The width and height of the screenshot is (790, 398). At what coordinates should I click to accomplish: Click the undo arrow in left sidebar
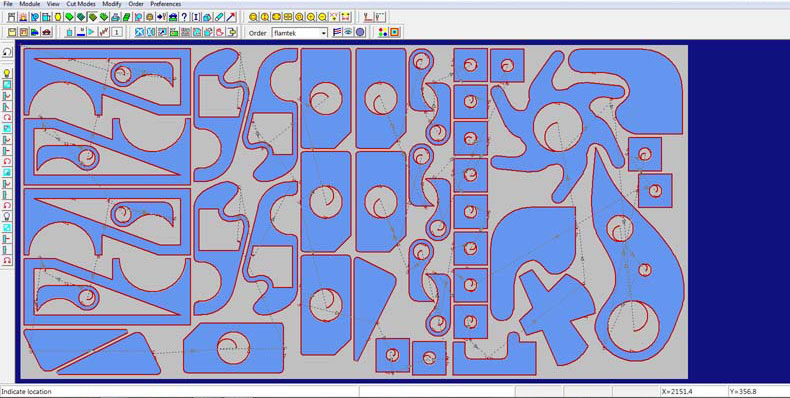tap(7, 52)
